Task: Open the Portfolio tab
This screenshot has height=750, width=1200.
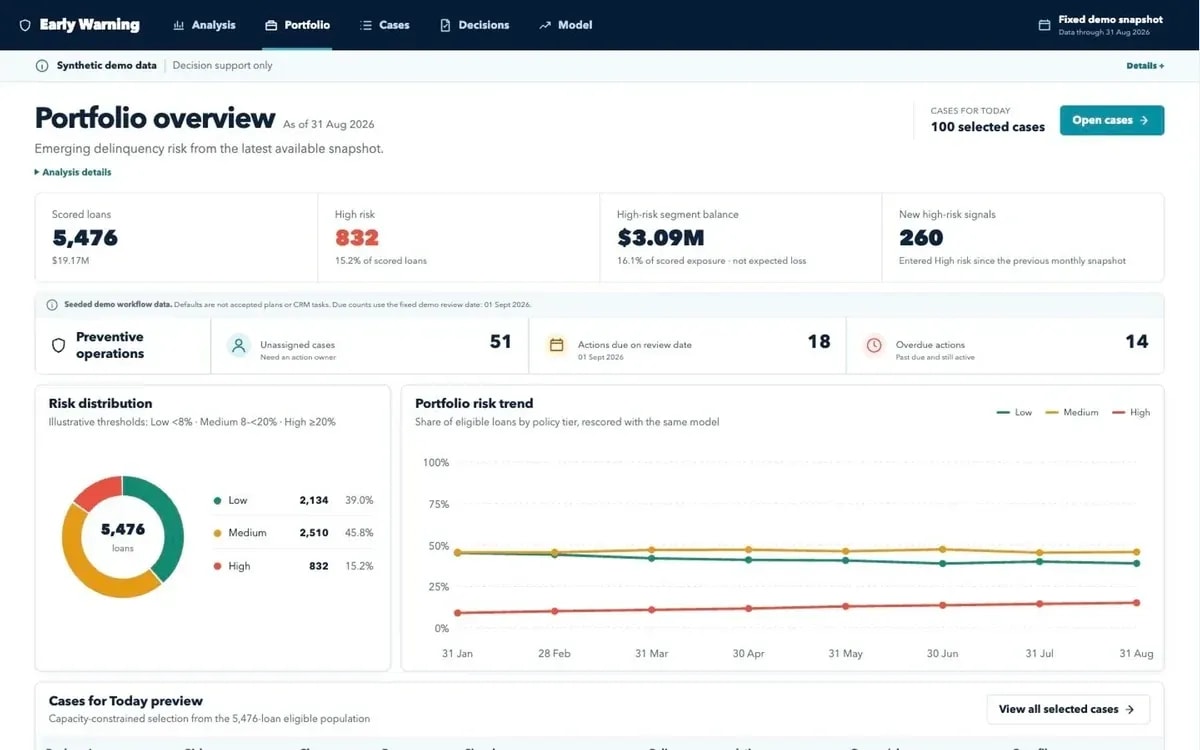Action: click(297, 25)
